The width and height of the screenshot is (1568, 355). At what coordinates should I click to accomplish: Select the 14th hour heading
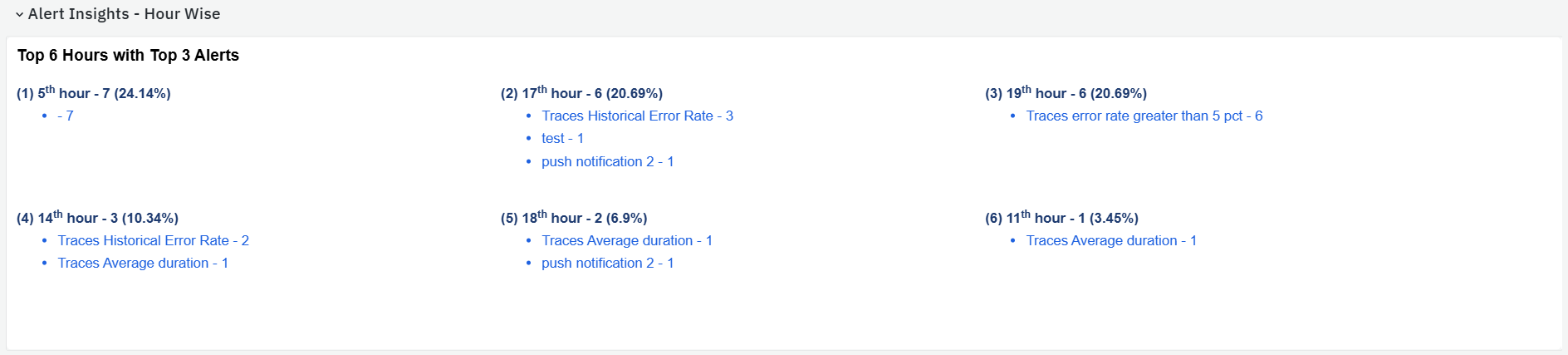coord(97,218)
